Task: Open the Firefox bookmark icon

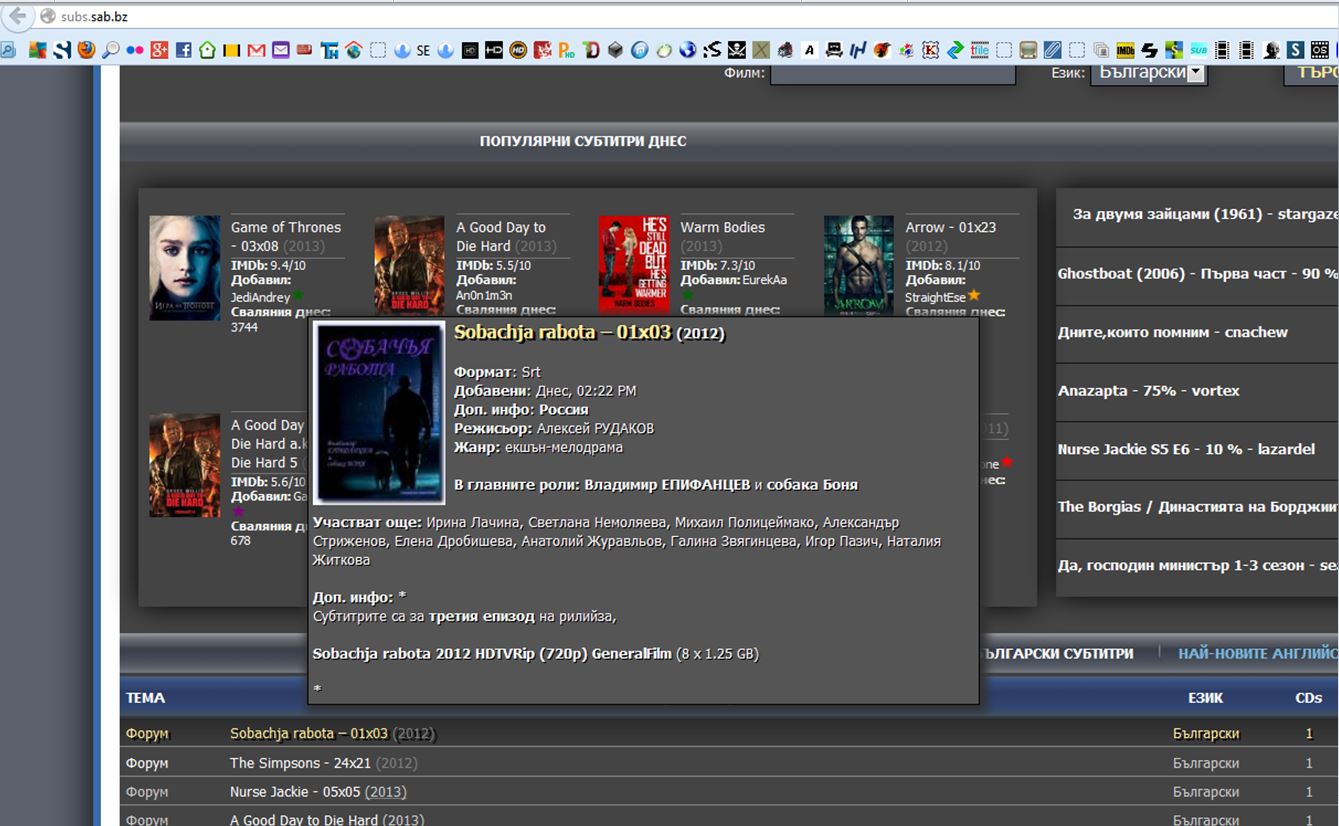Action: (x=86, y=50)
